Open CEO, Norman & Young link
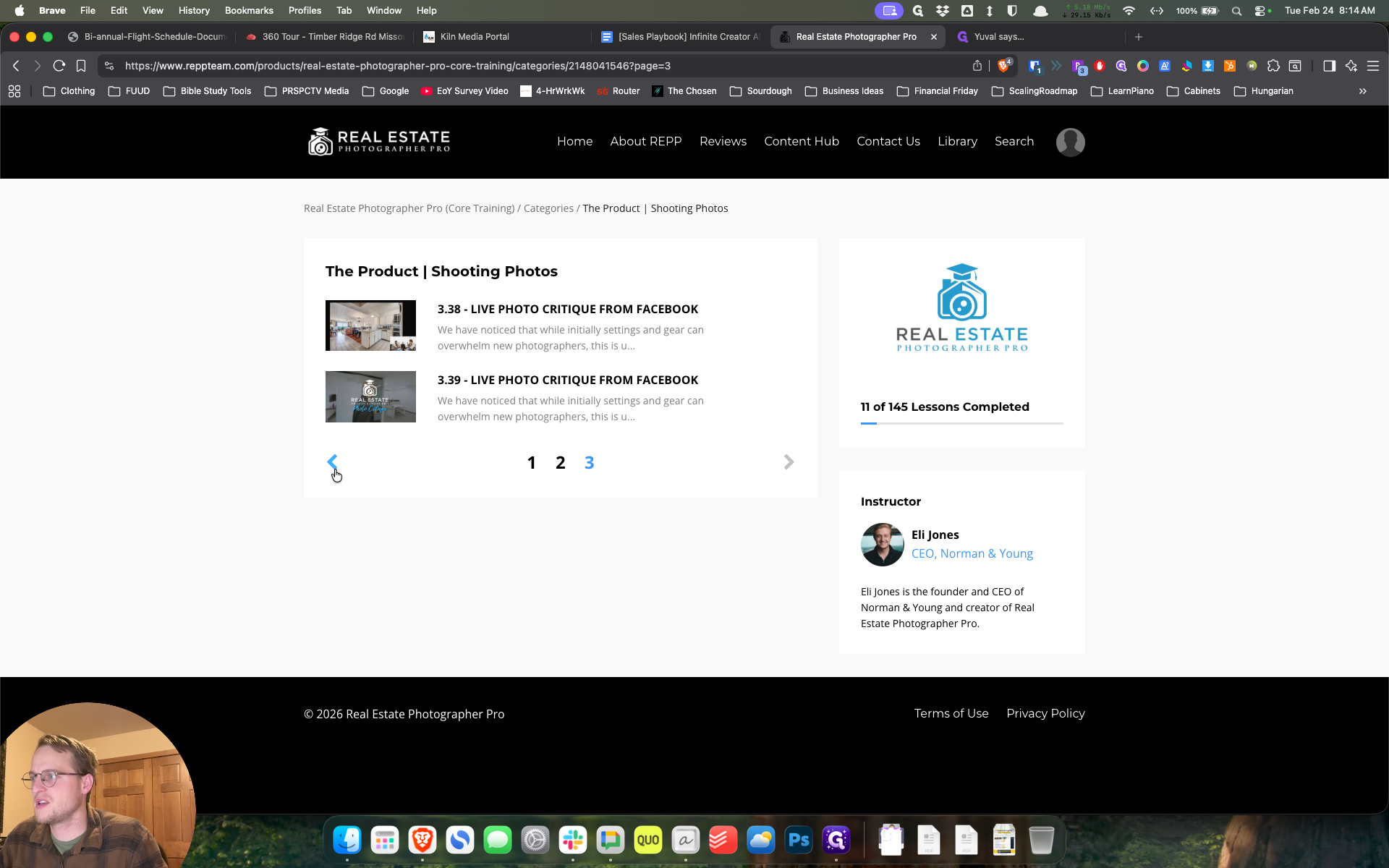 click(972, 553)
